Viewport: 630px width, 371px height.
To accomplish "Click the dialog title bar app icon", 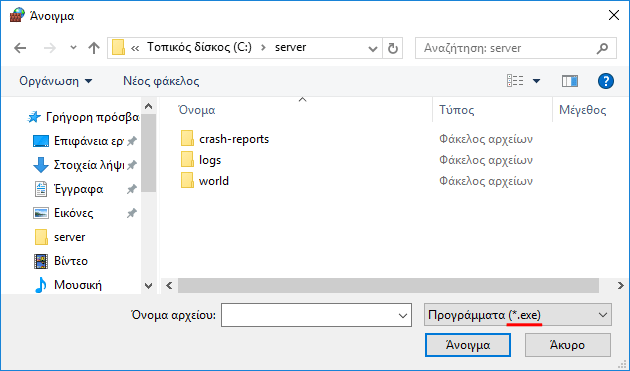I will point(17,15).
